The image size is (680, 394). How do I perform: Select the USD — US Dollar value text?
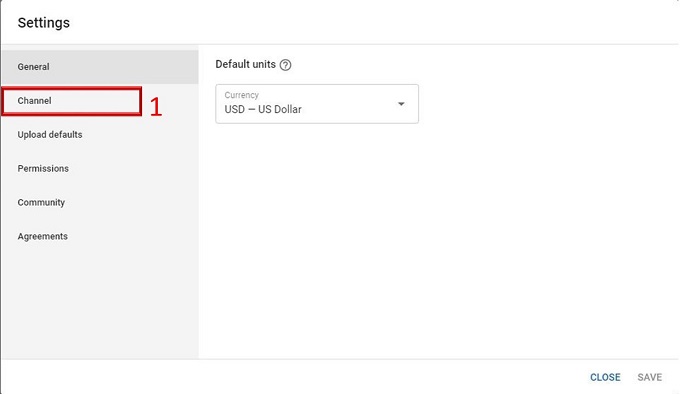[x=263, y=109]
